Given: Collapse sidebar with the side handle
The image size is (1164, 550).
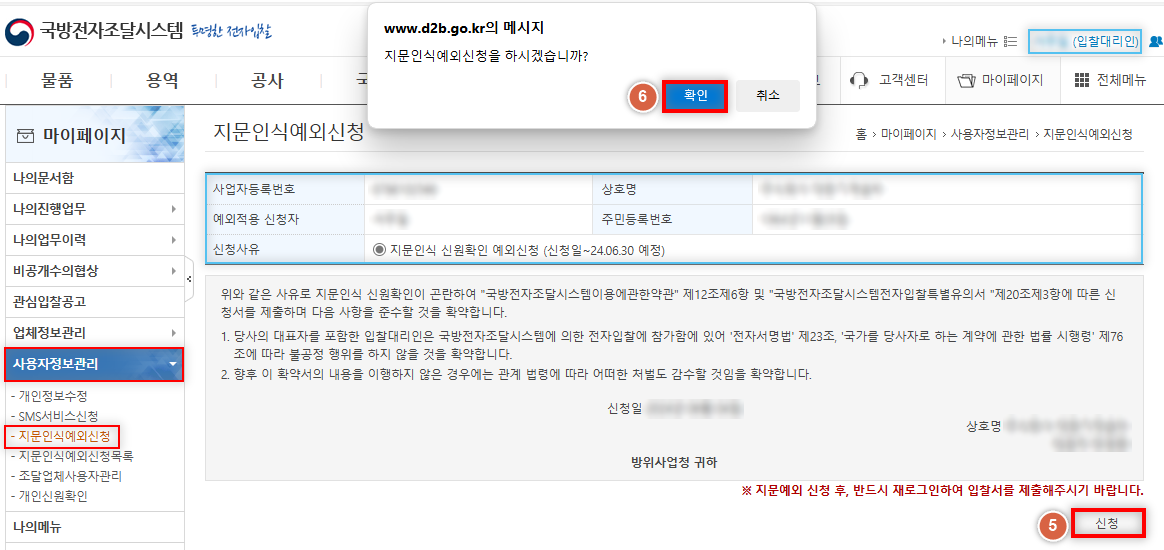Looking at the screenshot, I should [x=189, y=279].
